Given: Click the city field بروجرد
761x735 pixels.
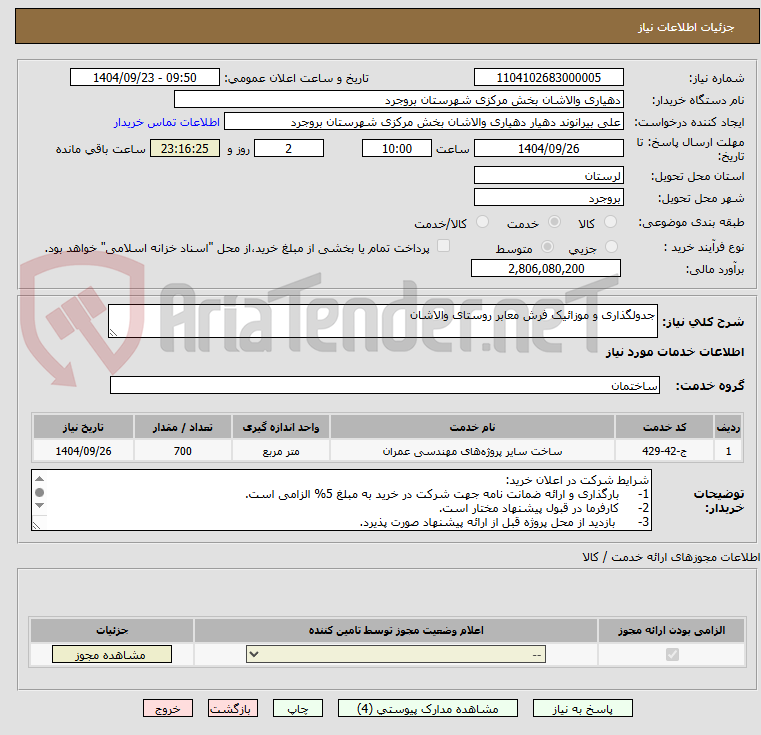Looking at the screenshot, I should (x=548, y=198).
